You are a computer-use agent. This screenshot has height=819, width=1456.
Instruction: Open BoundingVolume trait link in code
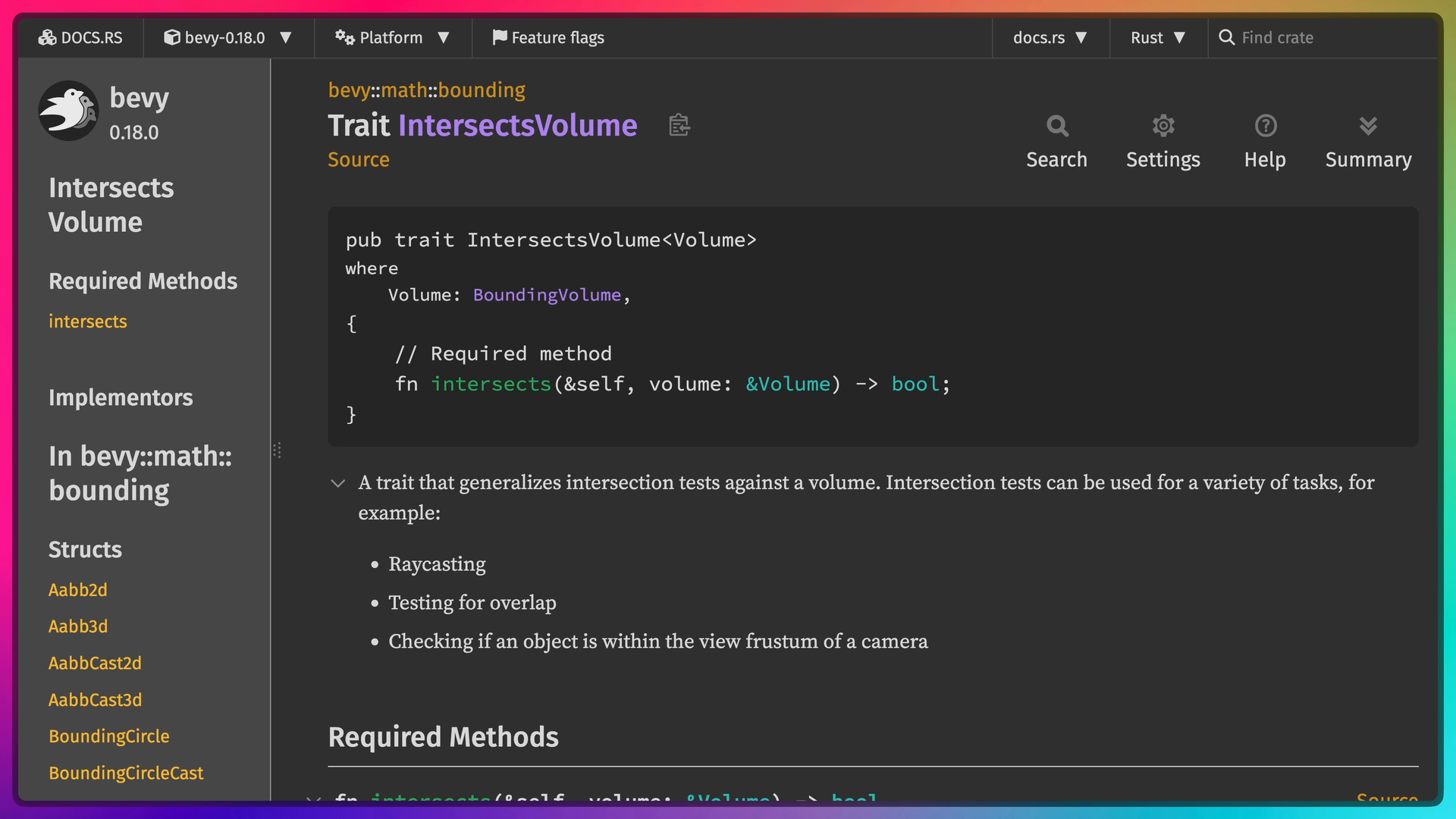547,295
